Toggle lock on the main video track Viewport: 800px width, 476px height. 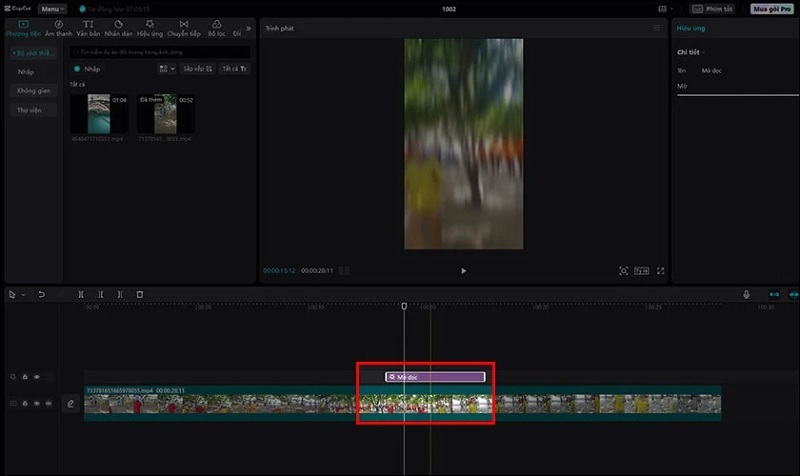pyautogui.click(x=25, y=404)
